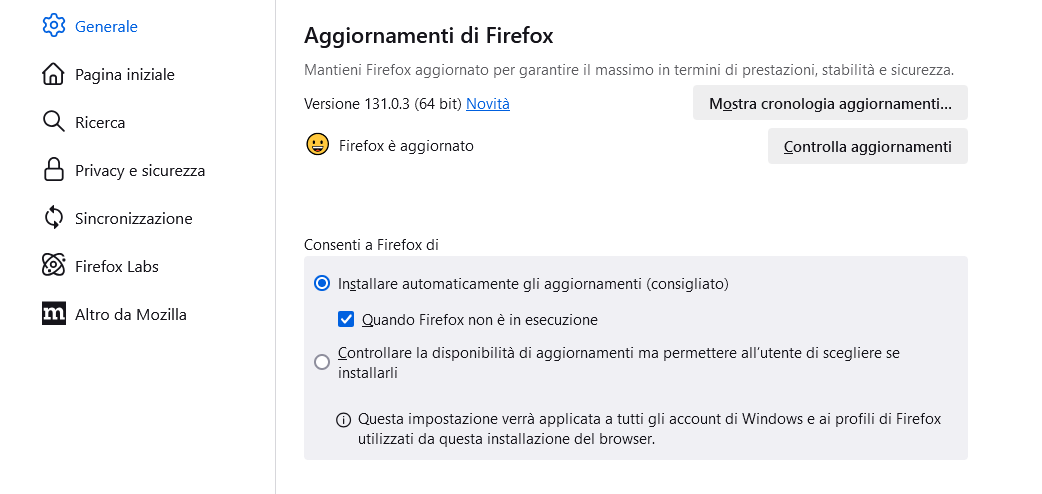Click the smiley face update status icon

(317, 145)
